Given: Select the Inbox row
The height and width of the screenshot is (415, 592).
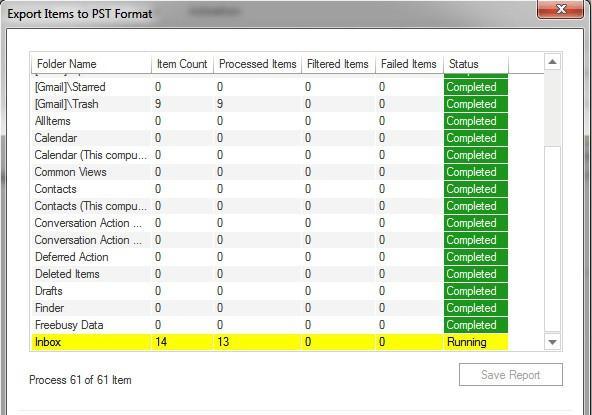Looking at the screenshot, I should point(270,342).
